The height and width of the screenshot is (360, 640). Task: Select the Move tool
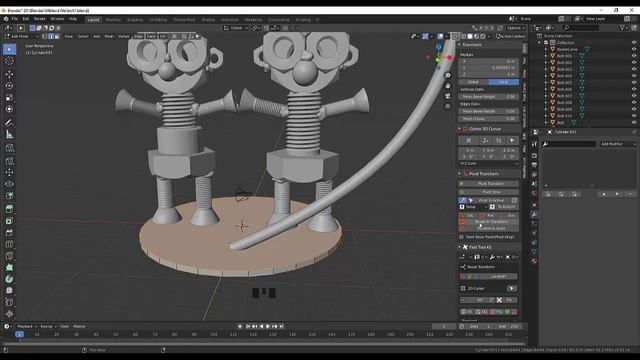pyautogui.click(x=9, y=74)
